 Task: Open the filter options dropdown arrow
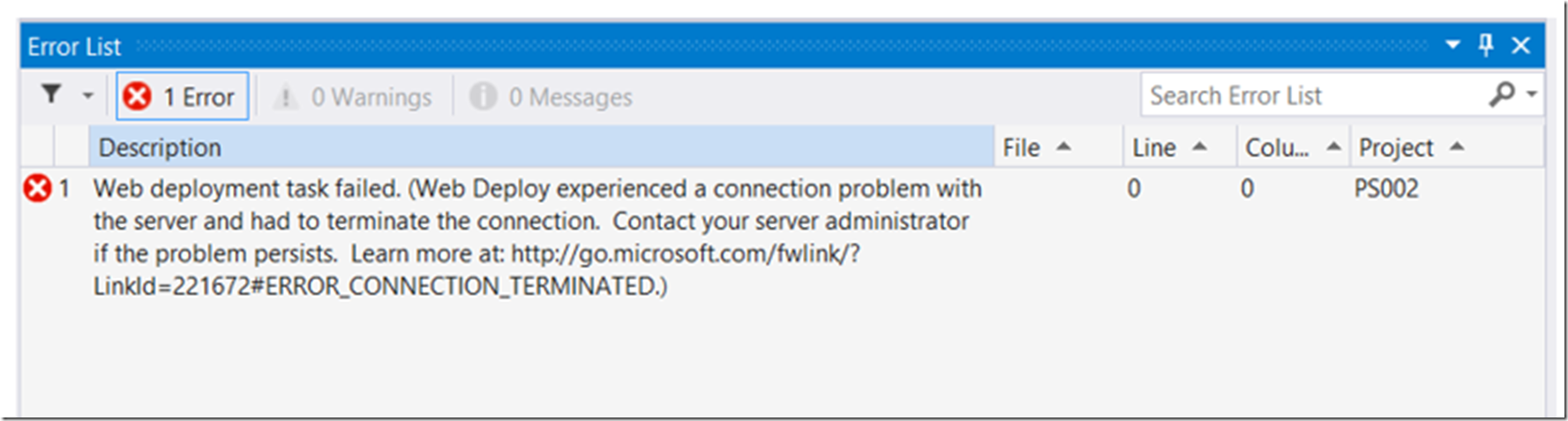pos(87,95)
